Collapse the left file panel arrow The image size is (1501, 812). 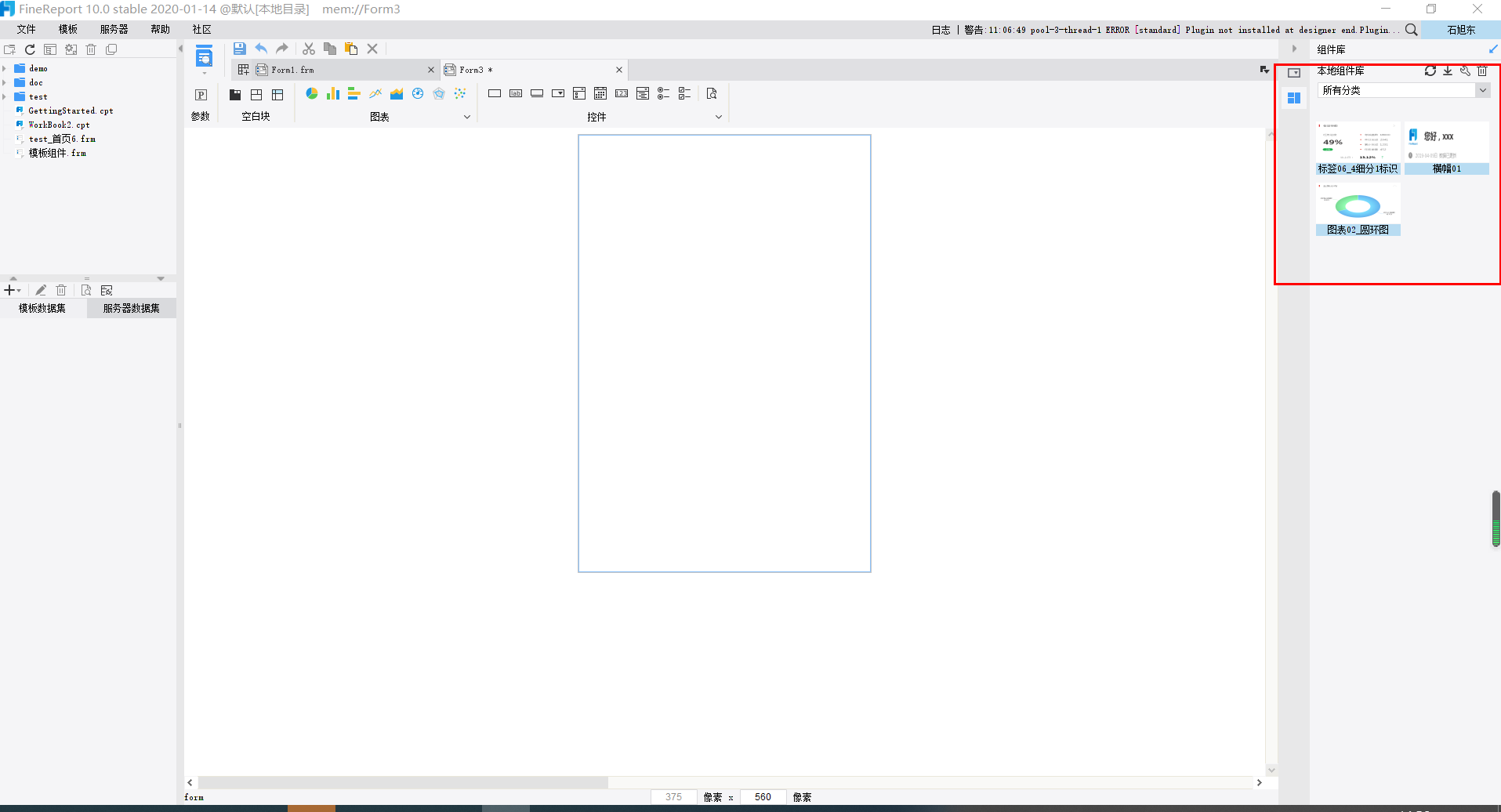pos(180,49)
